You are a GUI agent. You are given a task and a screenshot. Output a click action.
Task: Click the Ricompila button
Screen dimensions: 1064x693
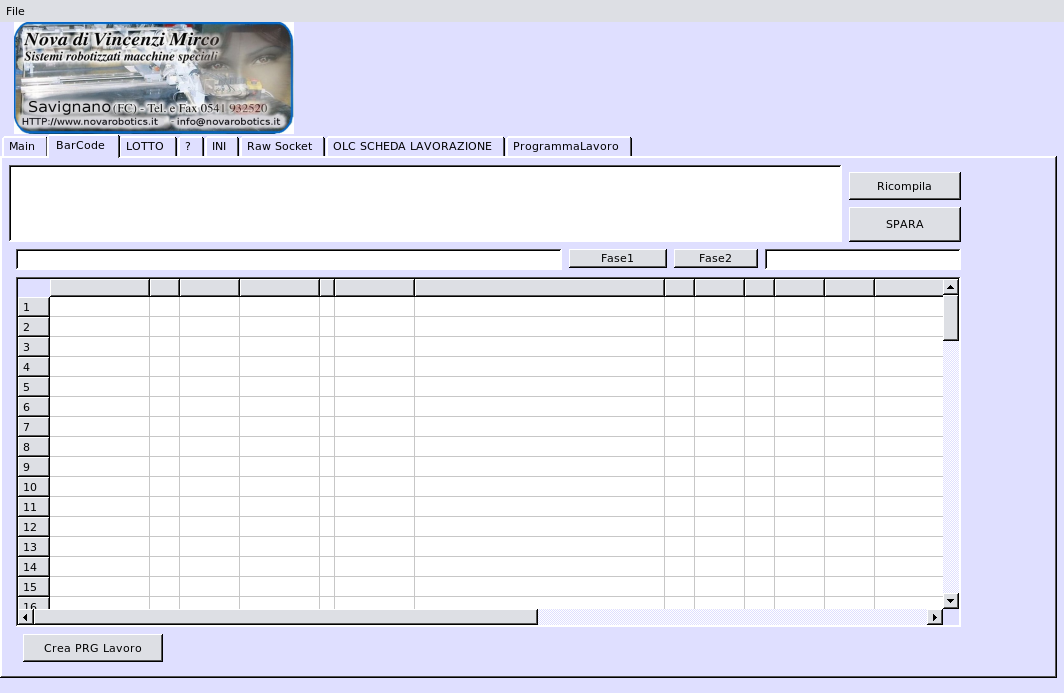click(904, 186)
